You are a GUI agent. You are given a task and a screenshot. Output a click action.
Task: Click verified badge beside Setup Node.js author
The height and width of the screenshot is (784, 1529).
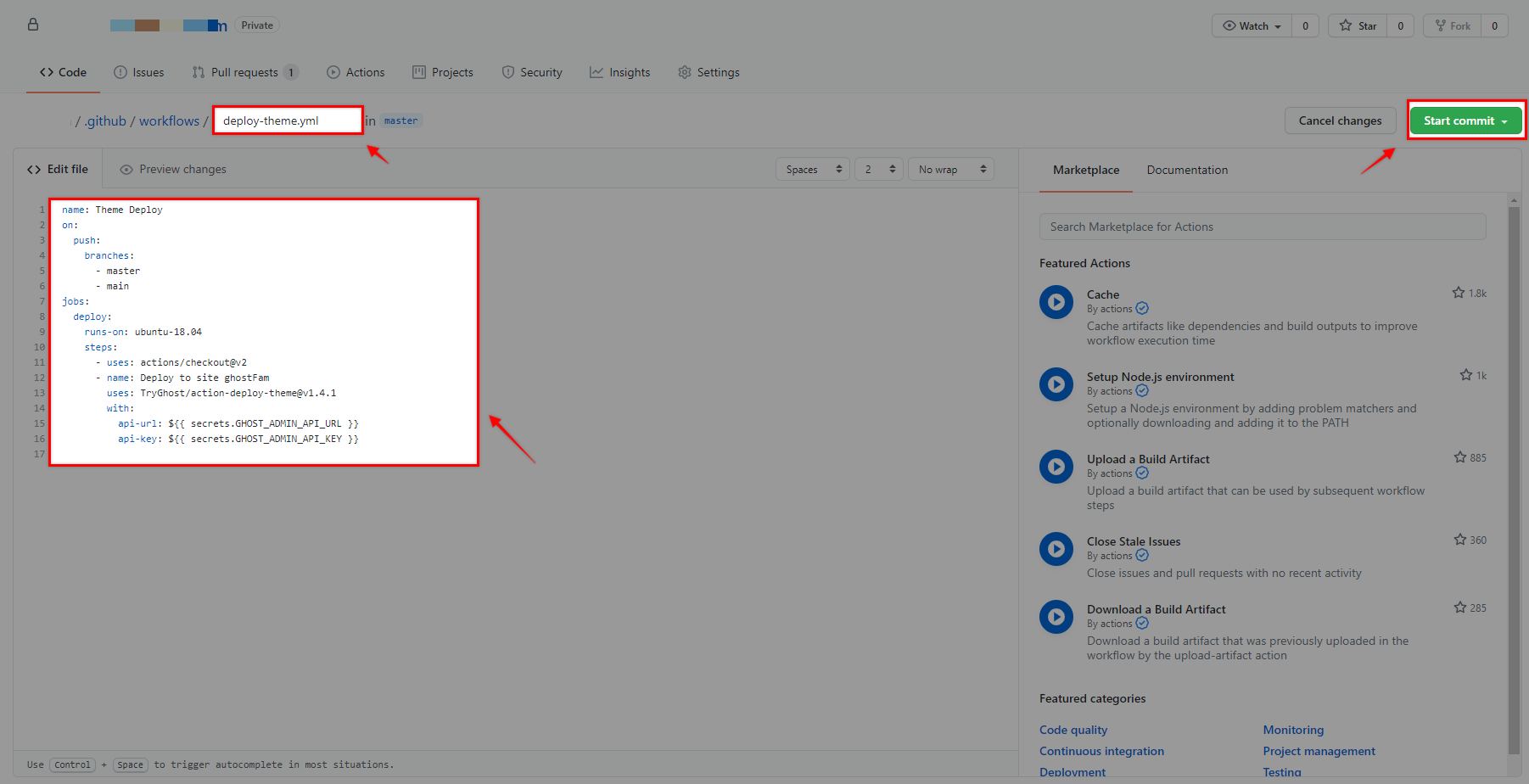pyautogui.click(x=1142, y=390)
